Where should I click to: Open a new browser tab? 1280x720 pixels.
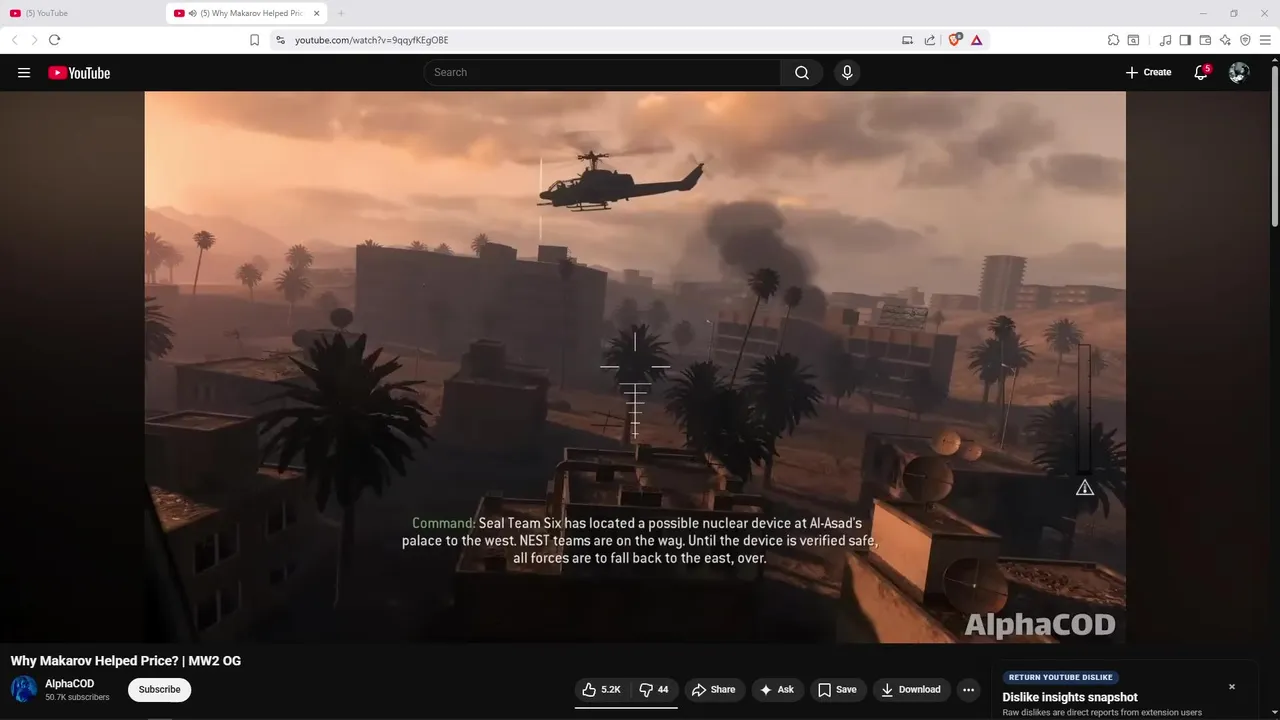pos(341,13)
